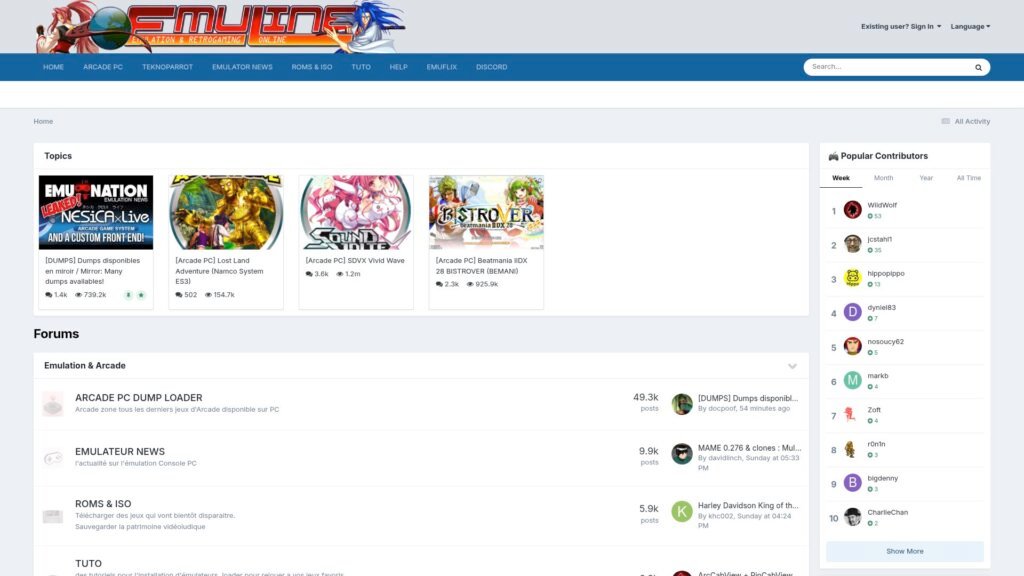1024x576 pixels.
Task: Open nosoucy62's avatar
Action: (x=852, y=346)
